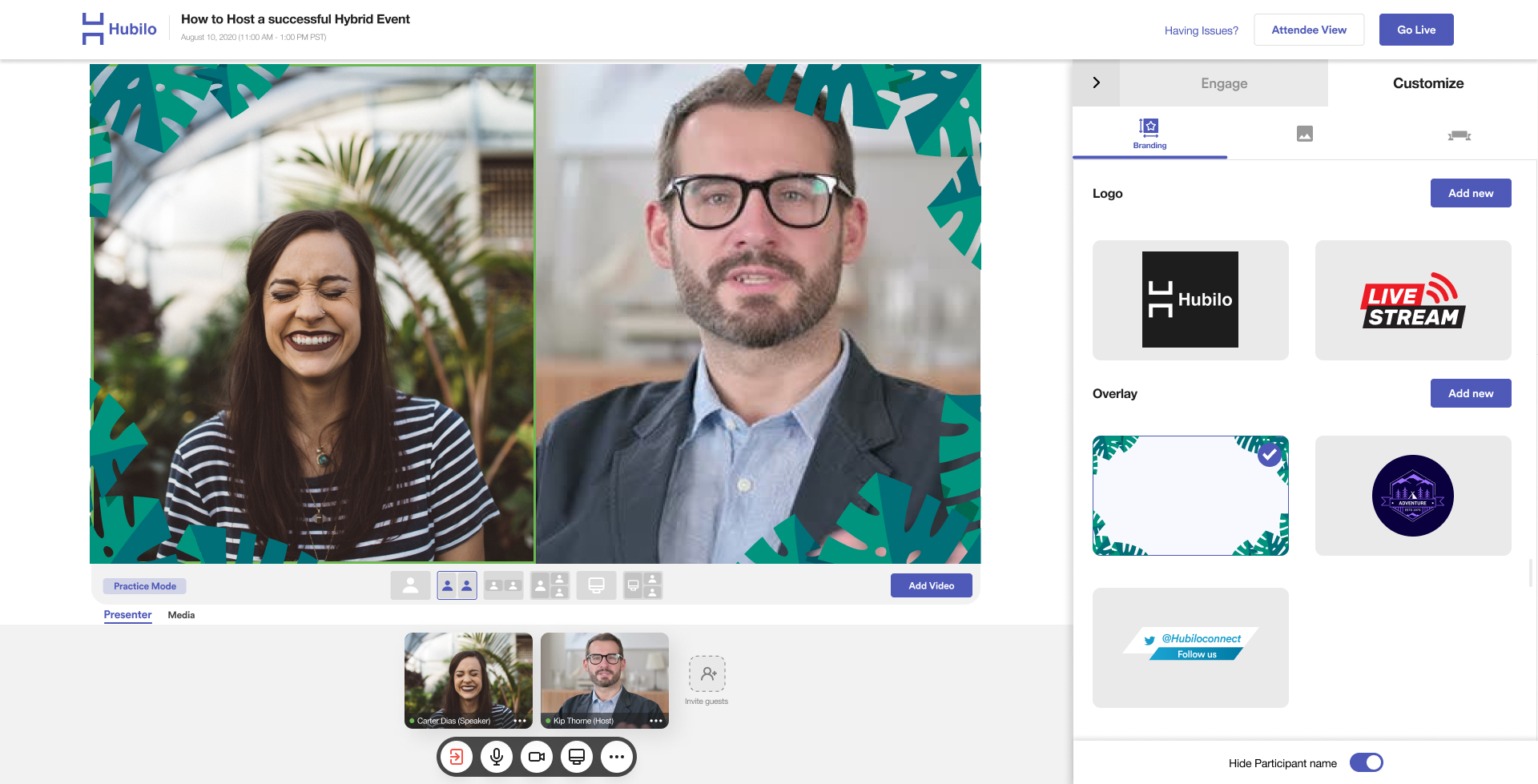1538x784 pixels.
Task: Click the Go Live button
Action: (x=1416, y=30)
